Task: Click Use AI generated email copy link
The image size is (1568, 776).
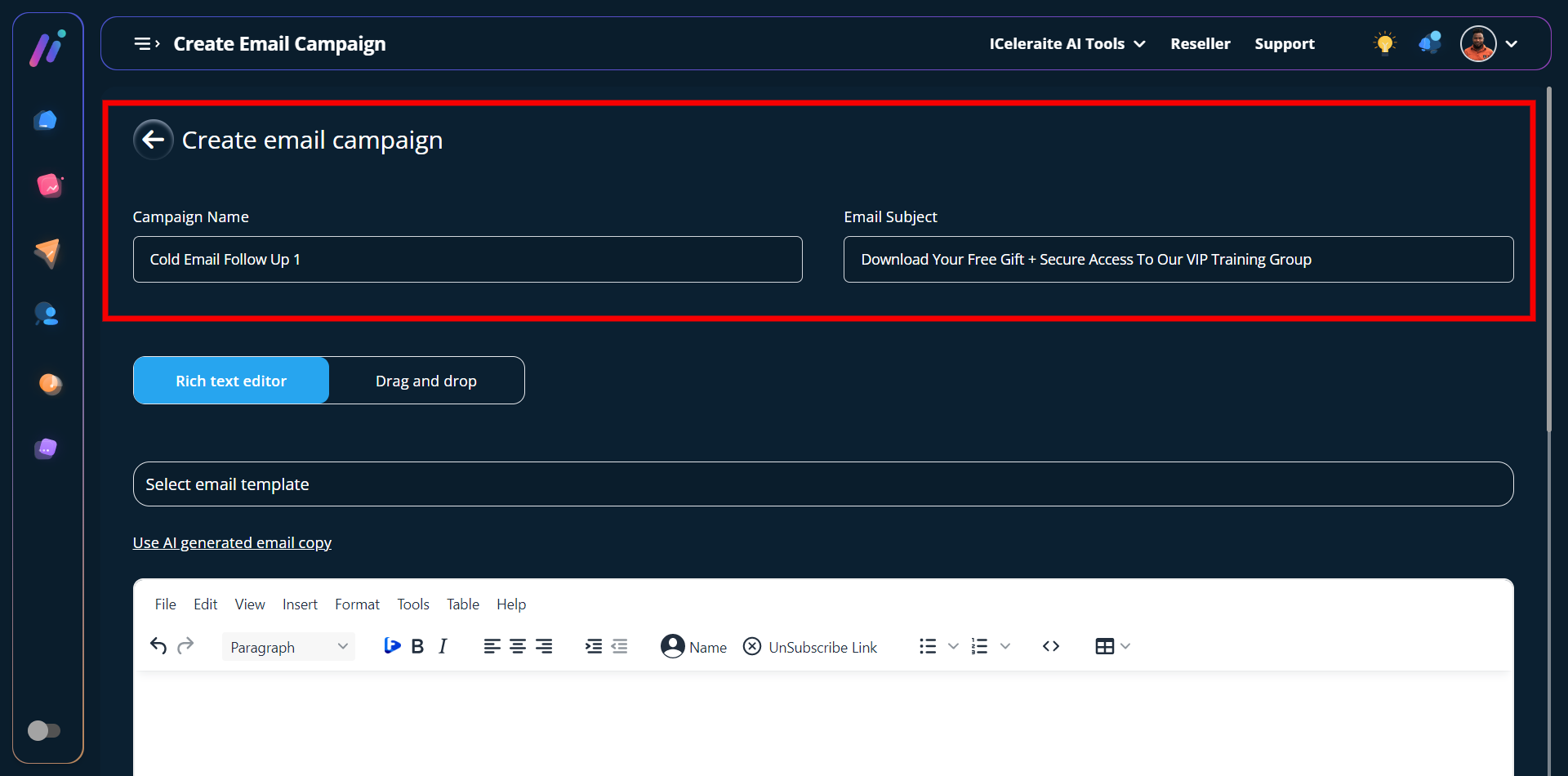Action: tap(232, 543)
